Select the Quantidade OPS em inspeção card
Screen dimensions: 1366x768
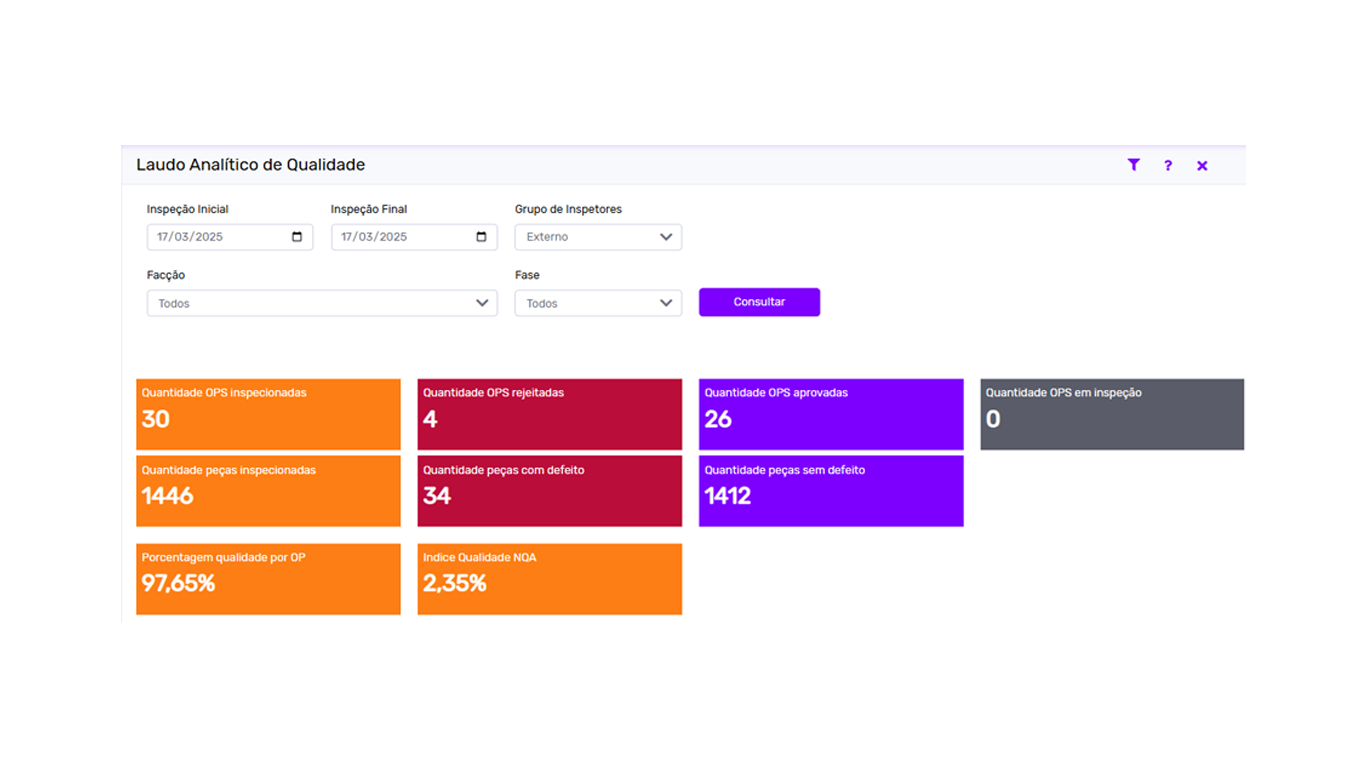pyautogui.click(x=1112, y=414)
